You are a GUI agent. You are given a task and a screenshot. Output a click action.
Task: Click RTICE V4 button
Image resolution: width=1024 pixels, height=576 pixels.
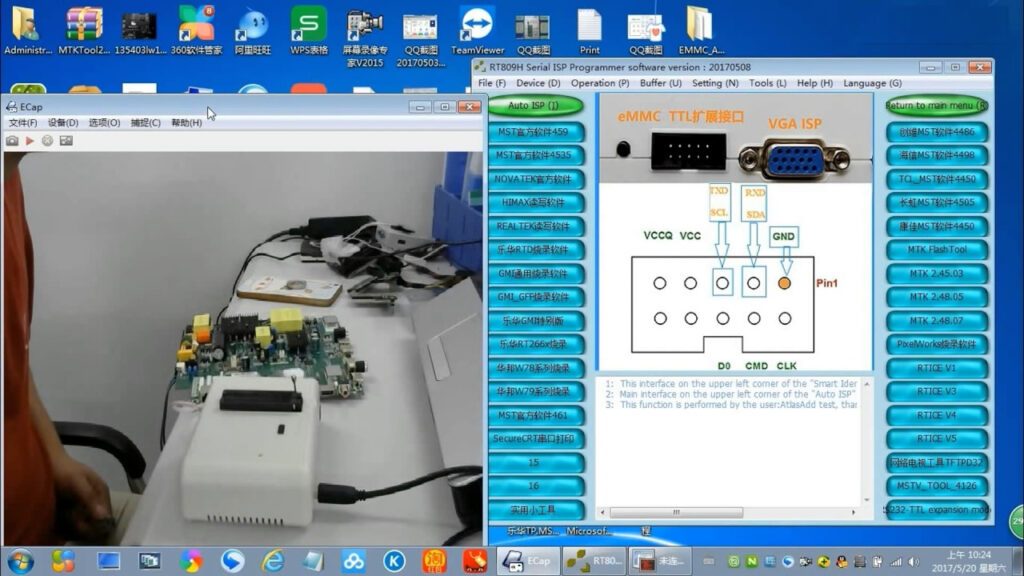tap(936, 415)
